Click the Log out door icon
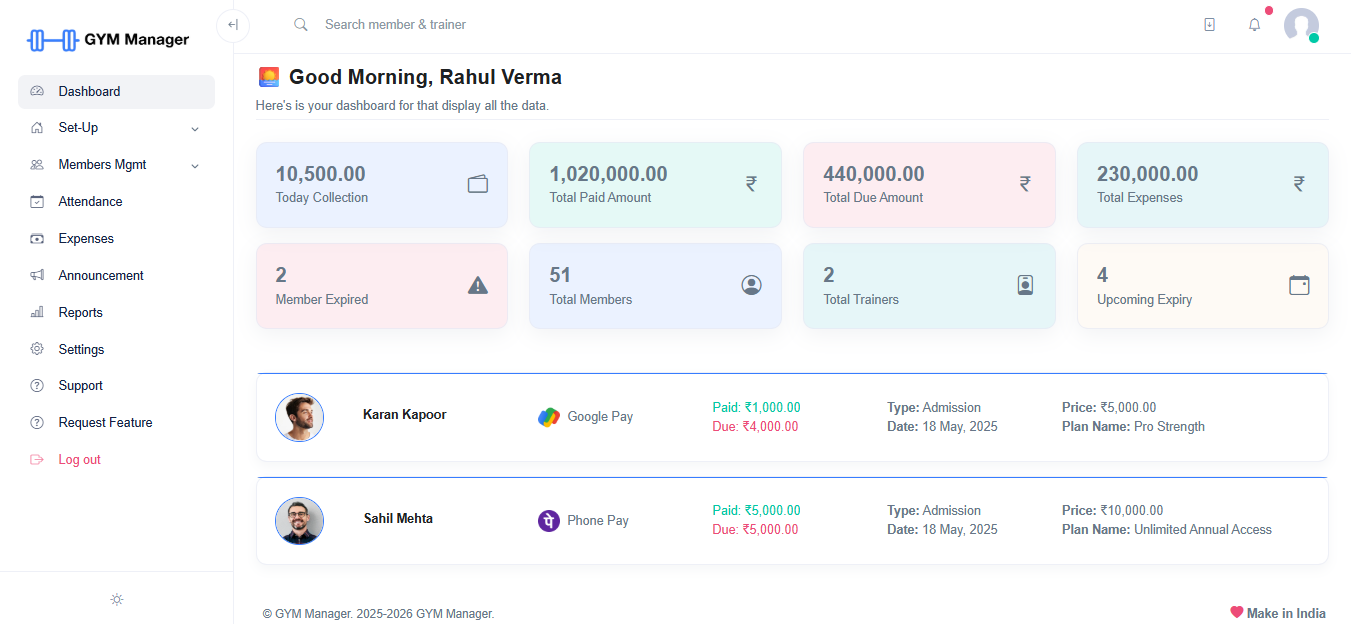1351x624 pixels. (x=37, y=459)
